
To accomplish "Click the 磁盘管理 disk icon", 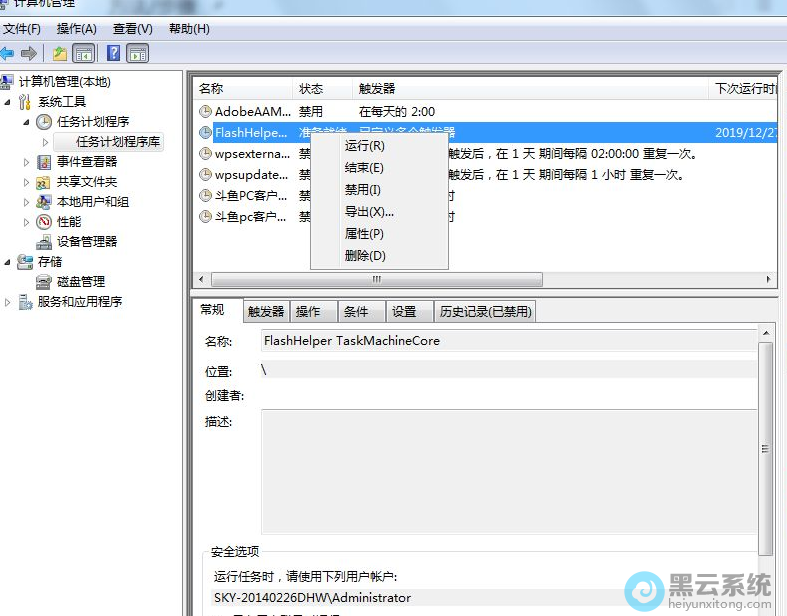I will [44, 282].
